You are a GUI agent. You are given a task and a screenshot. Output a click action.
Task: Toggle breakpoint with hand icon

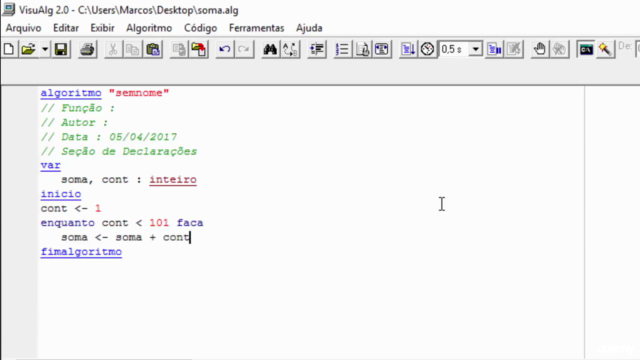540,49
